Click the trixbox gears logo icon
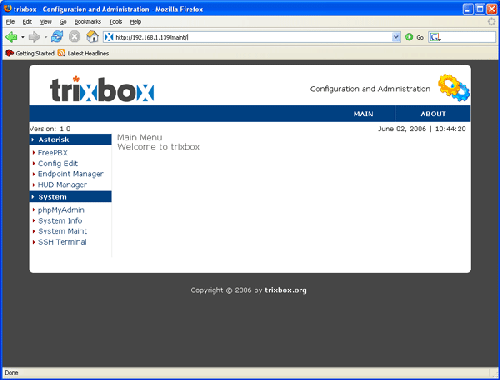 pos(454,88)
